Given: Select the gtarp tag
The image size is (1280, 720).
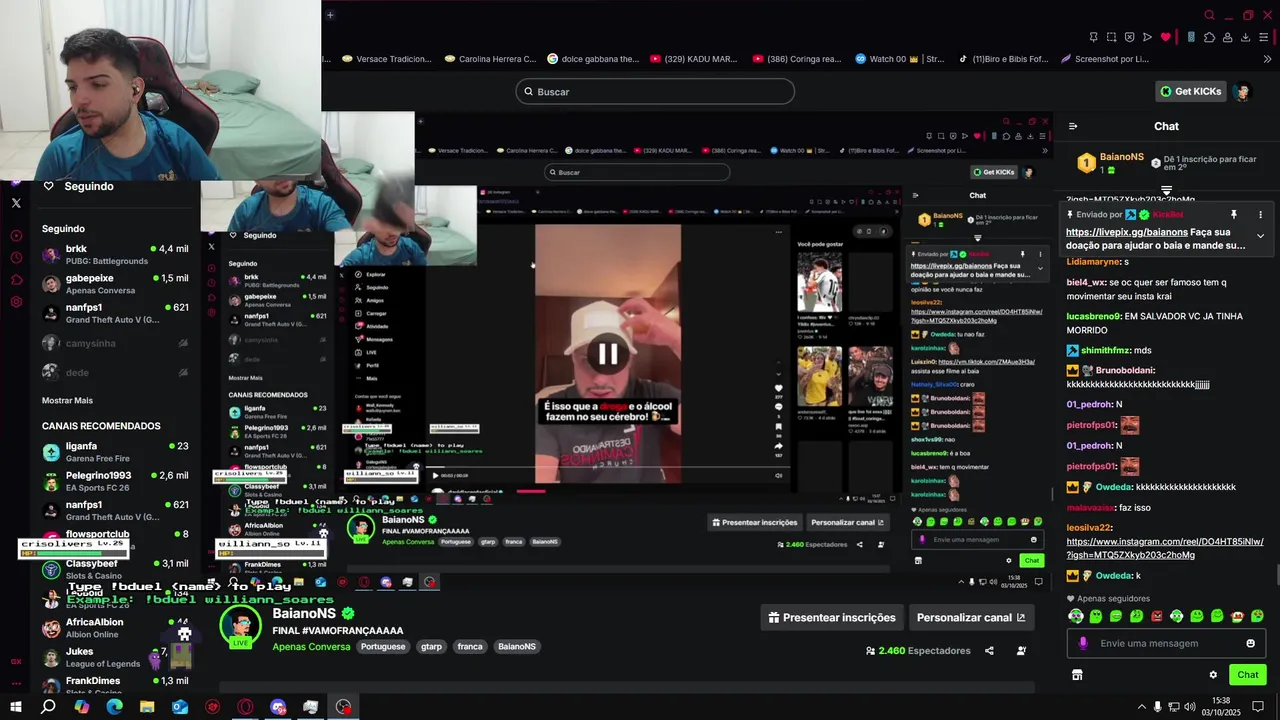Looking at the screenshot, I should [431, 647].
